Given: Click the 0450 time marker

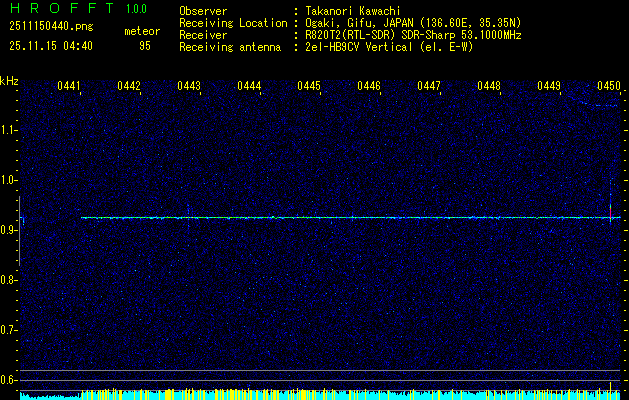Looking at the screenshot, I should (x=609, y=87).
